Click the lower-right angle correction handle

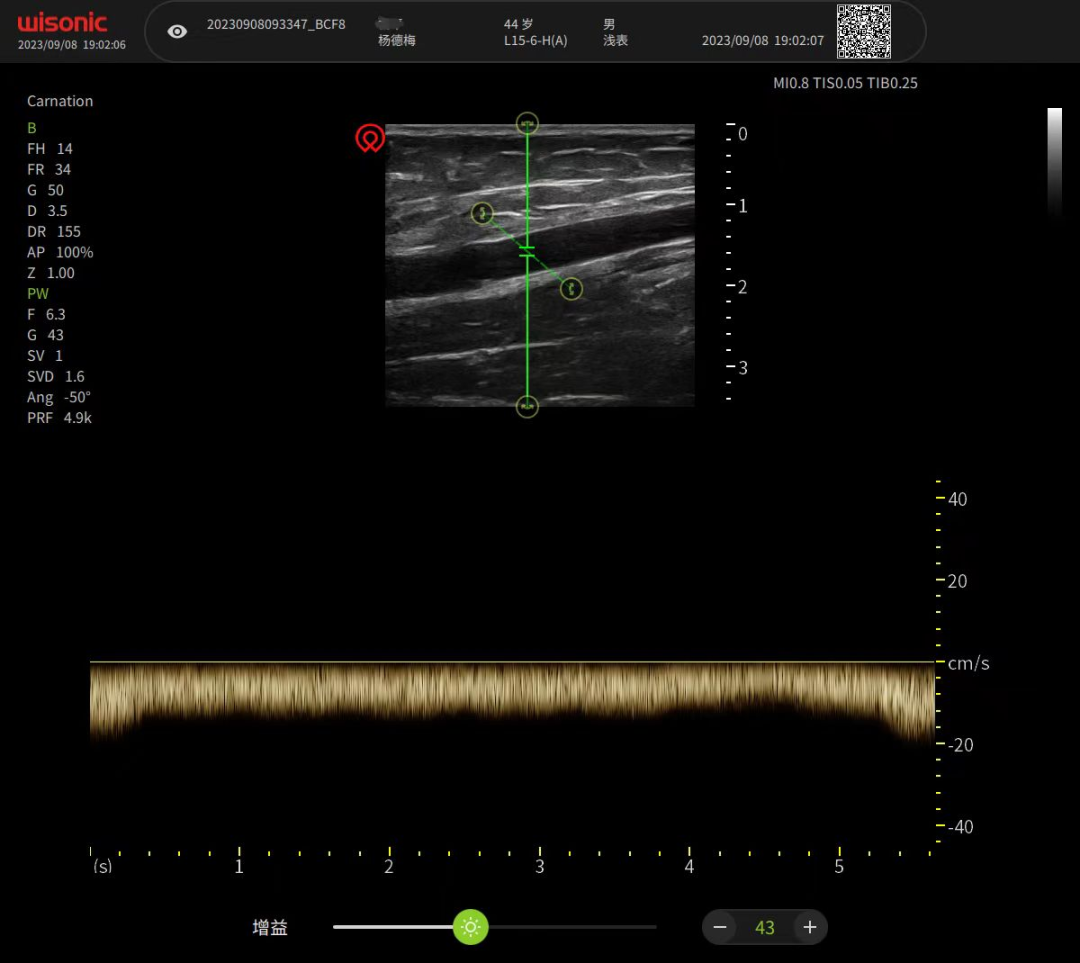(x=571, y=289)
